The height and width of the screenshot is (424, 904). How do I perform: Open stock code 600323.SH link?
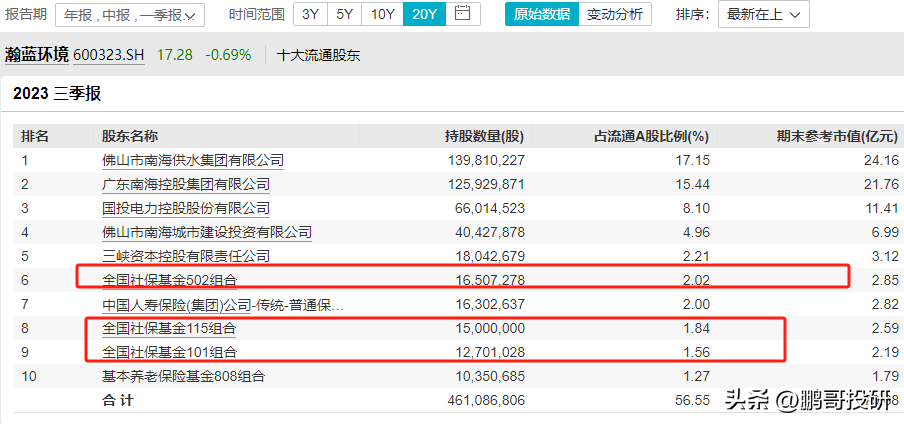point(109,55)
